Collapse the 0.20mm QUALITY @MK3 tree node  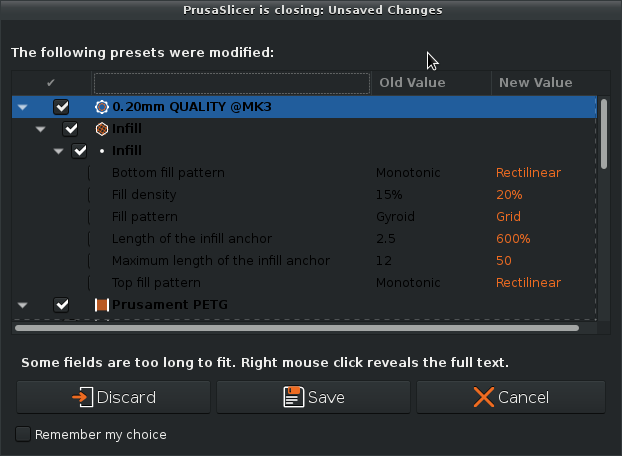point(23,107)
